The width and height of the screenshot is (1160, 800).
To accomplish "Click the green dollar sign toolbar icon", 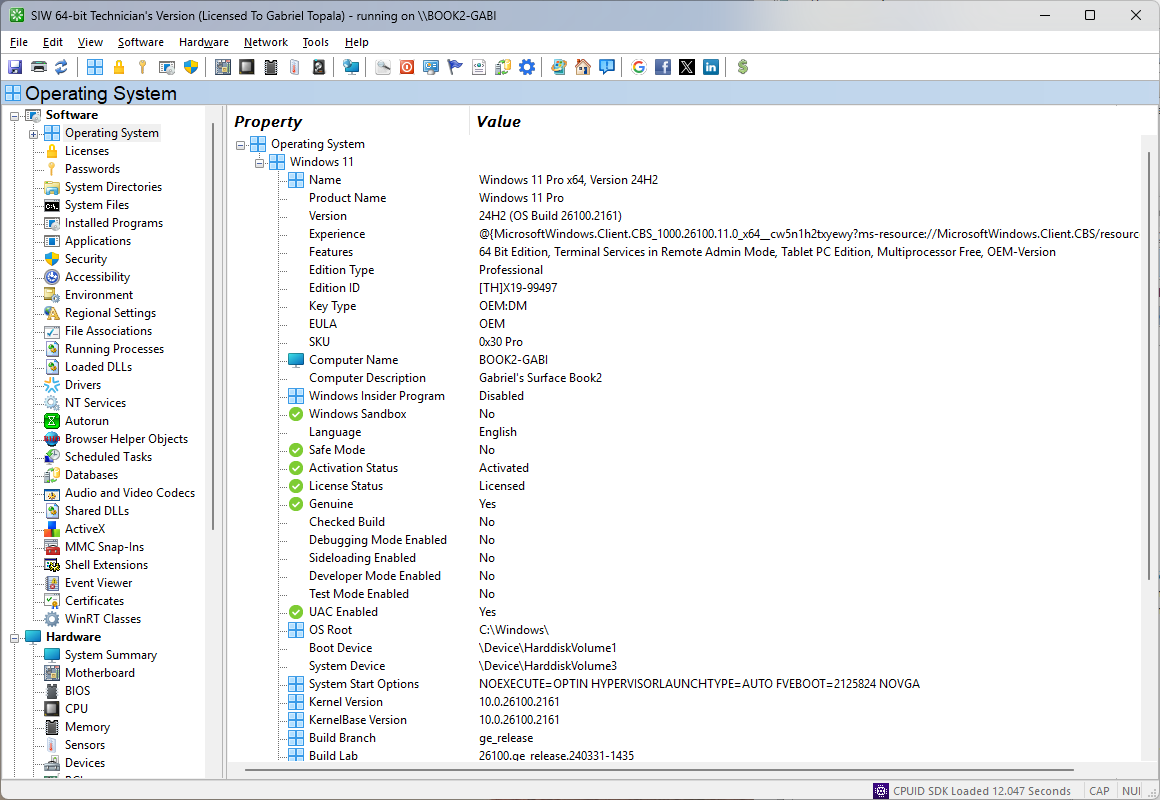I will coord(743,67).
